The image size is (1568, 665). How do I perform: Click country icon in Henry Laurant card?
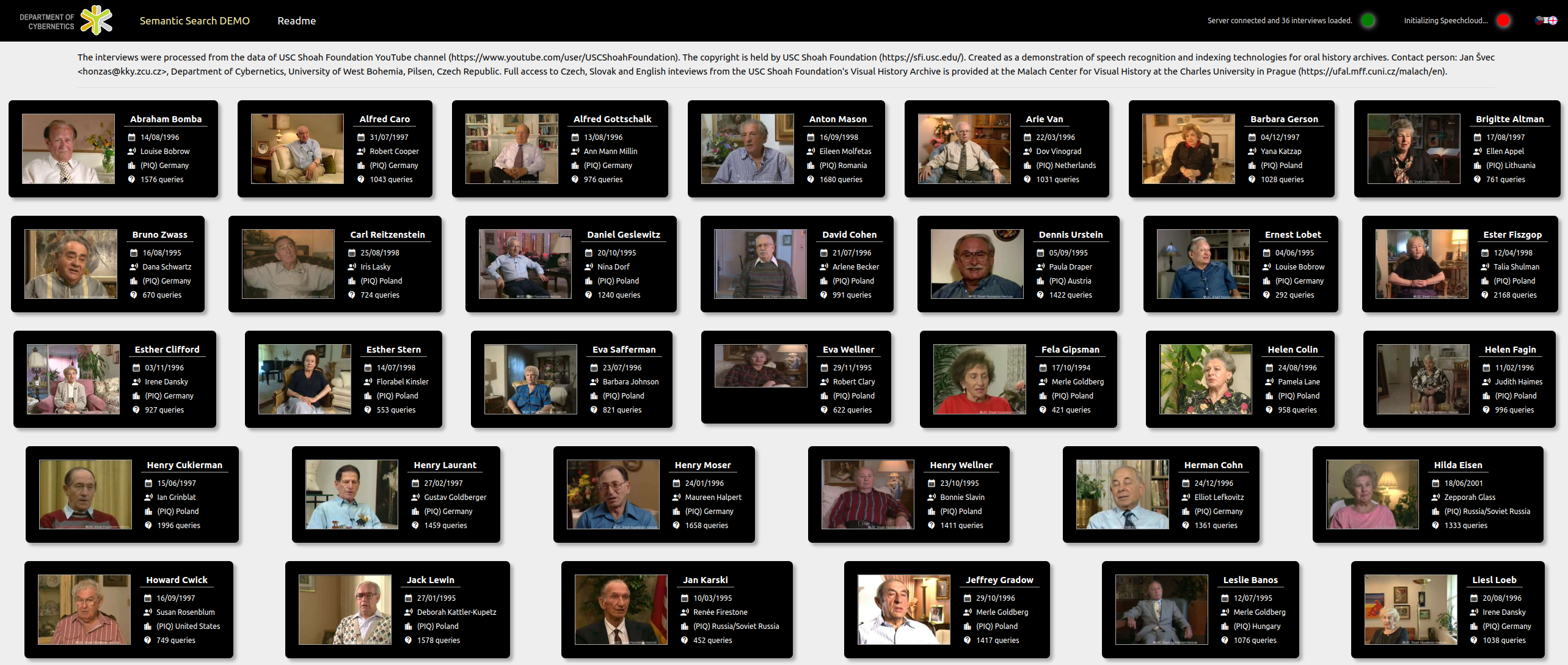click(x=415, y=512)
